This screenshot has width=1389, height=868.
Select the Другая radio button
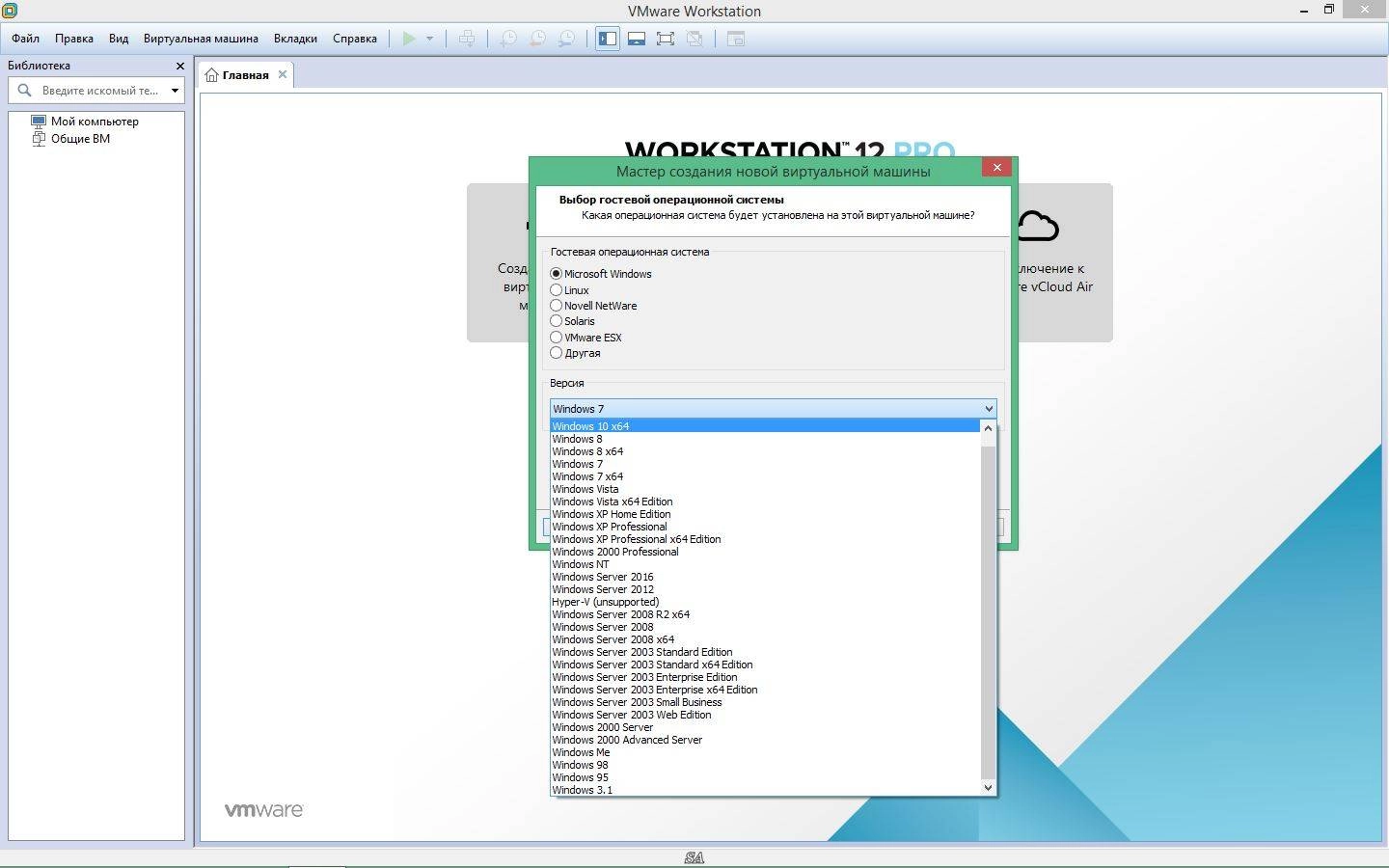pyautogui.click(x=556, y=353)
